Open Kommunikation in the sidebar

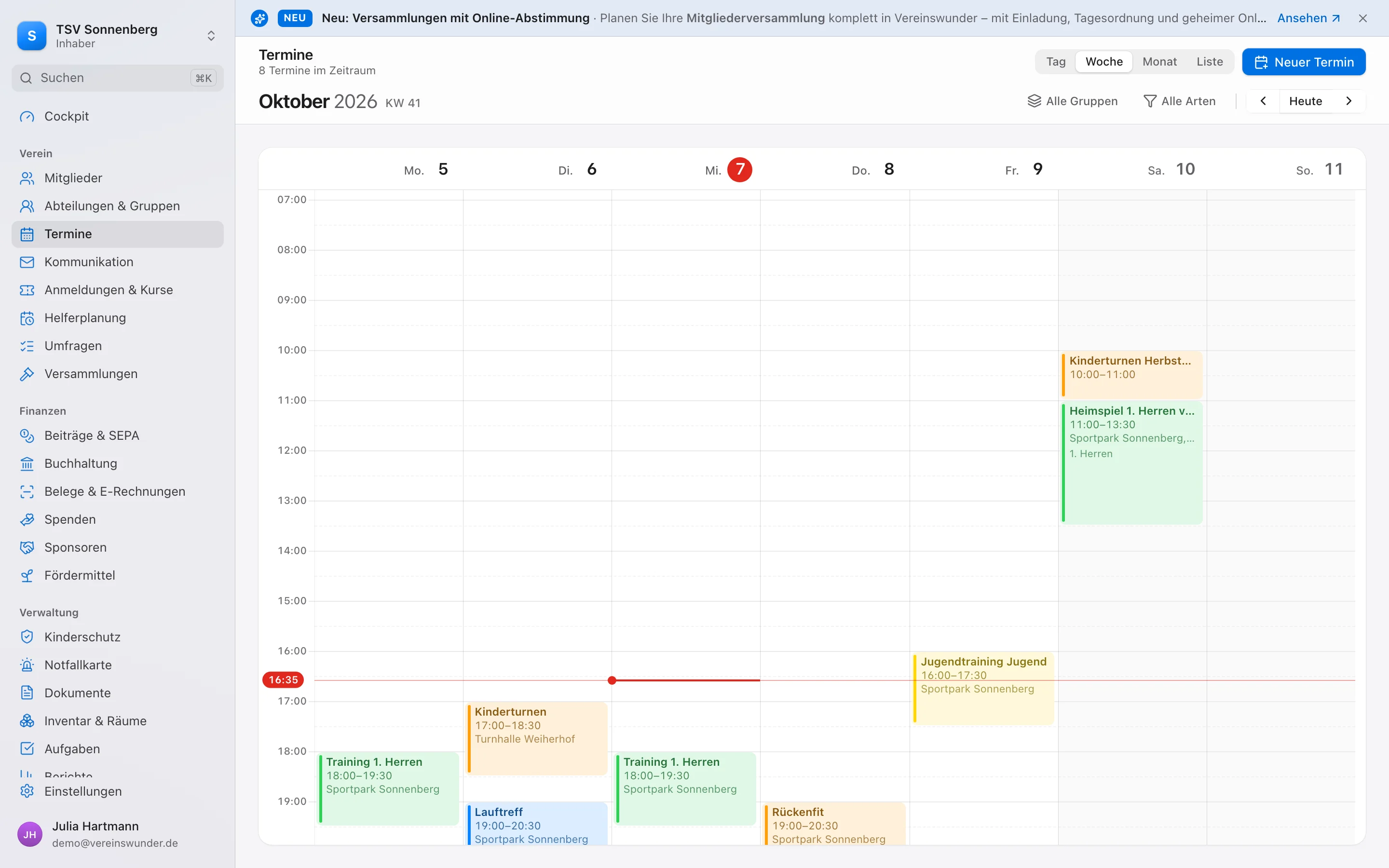(117, 262)
